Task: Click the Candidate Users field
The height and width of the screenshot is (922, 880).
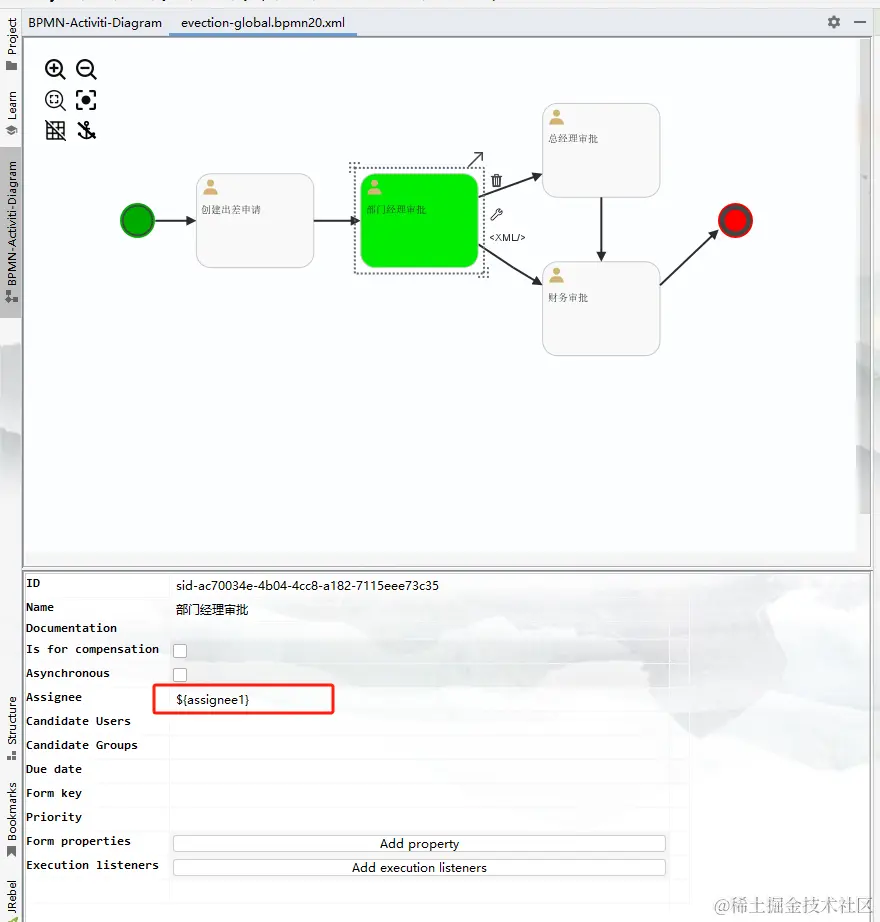Action: (419, 721)
